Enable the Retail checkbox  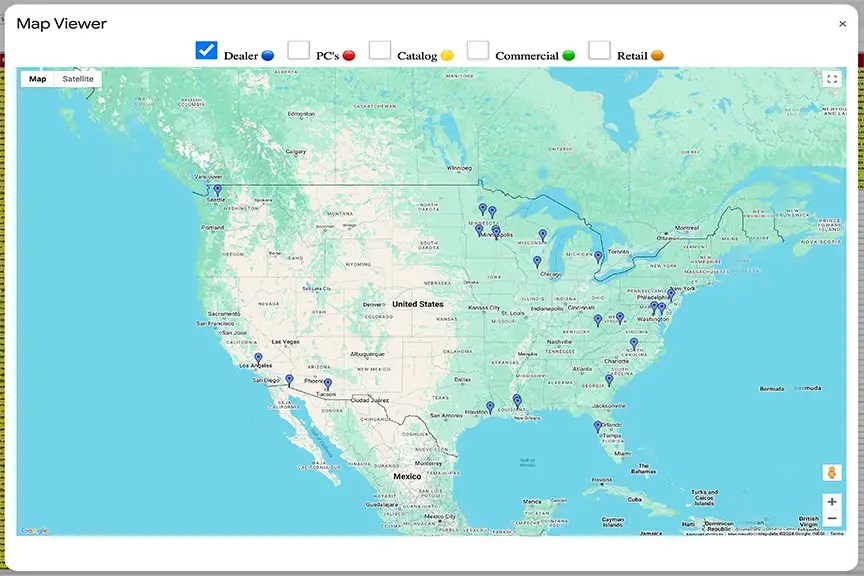coord(599,50)
